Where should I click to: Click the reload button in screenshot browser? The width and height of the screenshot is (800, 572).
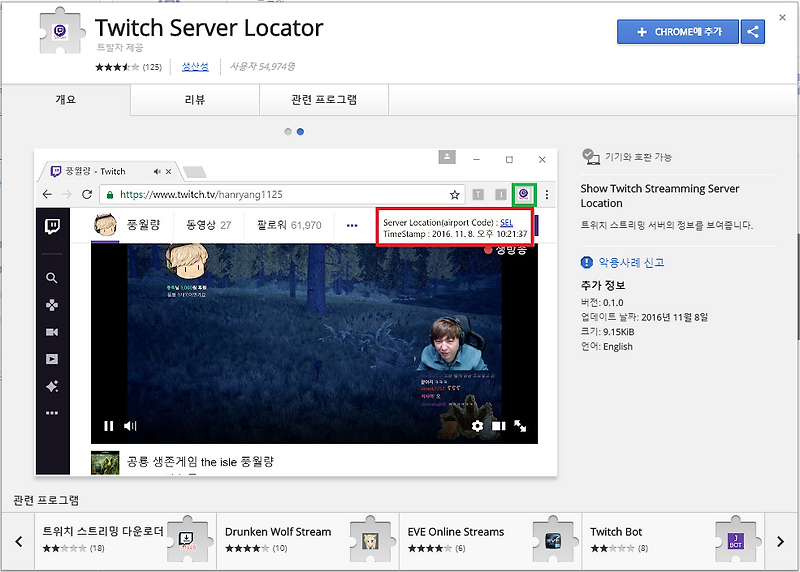(x=87, y=194)
